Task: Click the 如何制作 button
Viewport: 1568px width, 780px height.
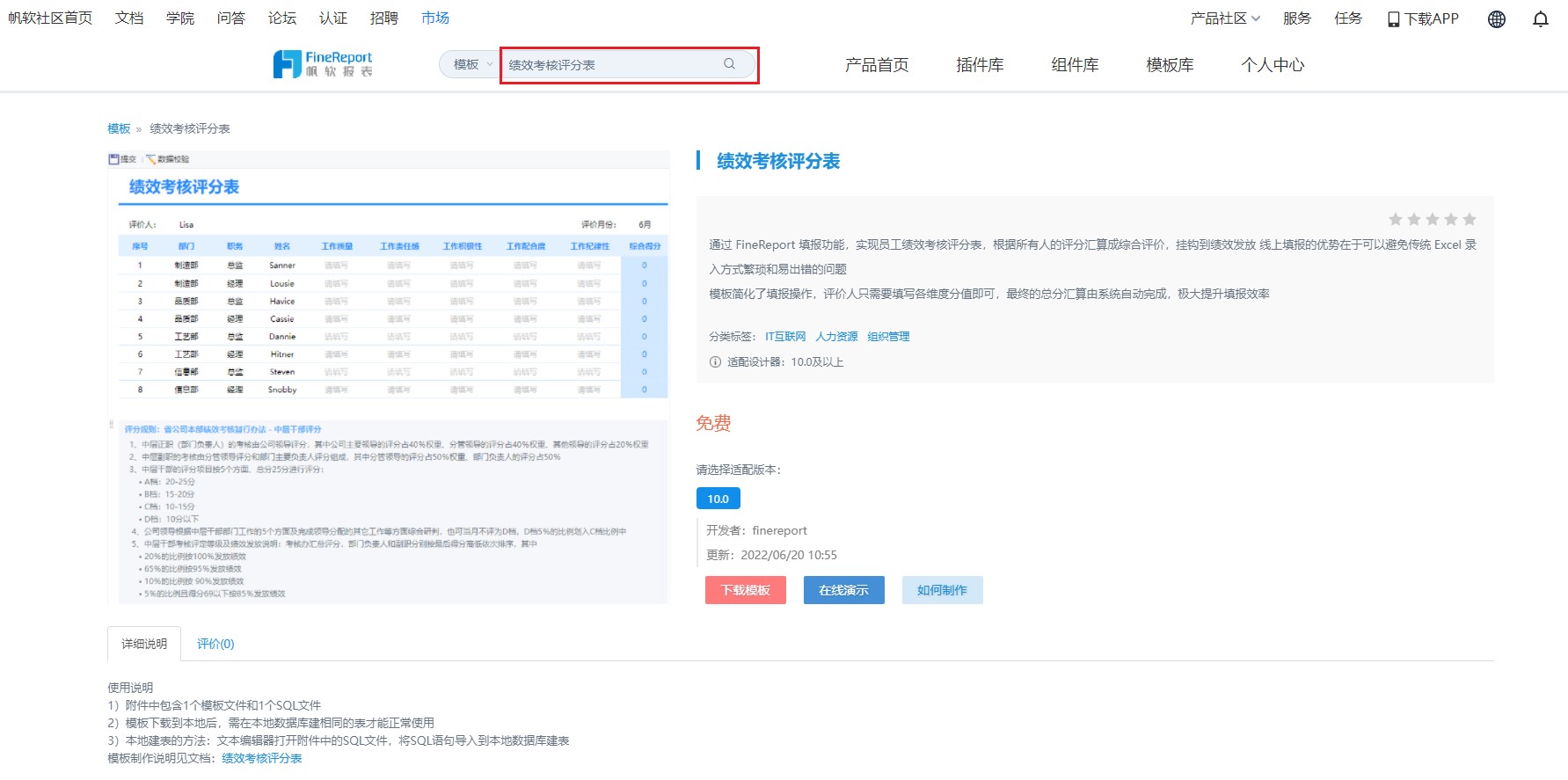Action: click(943, 590)
